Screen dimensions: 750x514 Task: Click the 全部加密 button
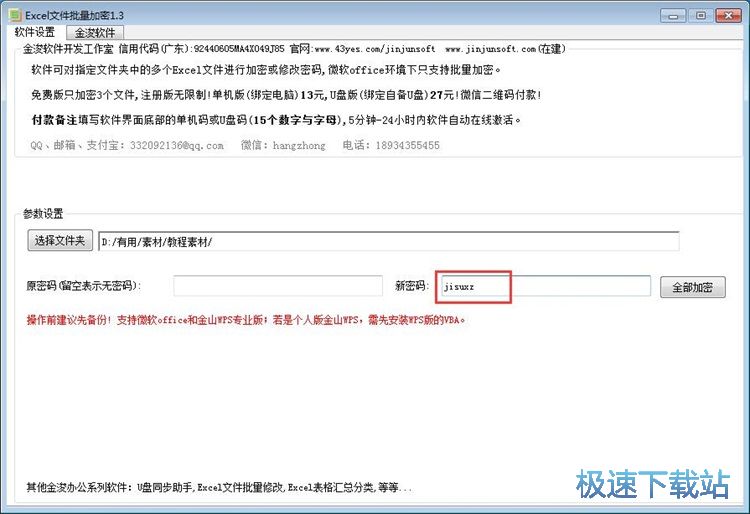pos(693,287)
